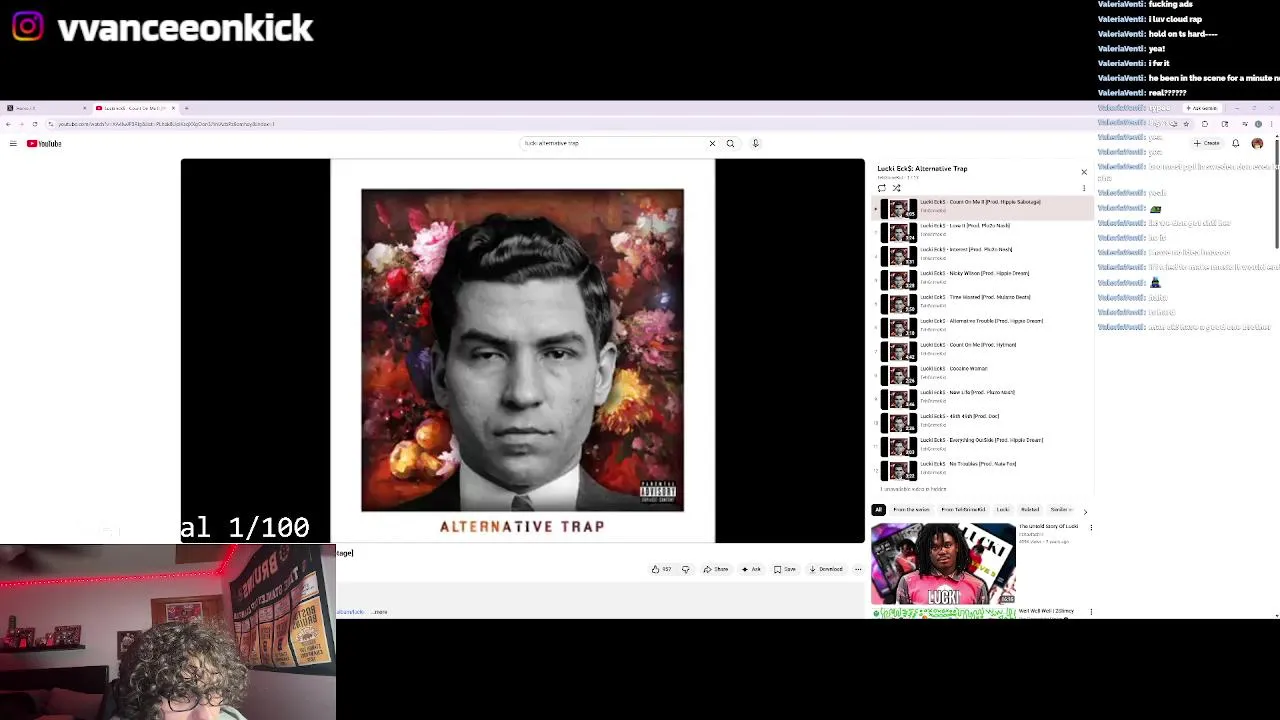Play Everything OutSide track in playlist
The height and width of the screenshot is (720, 1280).
click(983, 447)
